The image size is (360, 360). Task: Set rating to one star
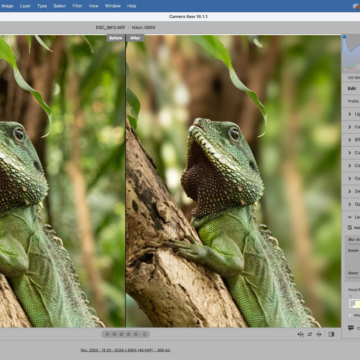[x=107, y=334]
